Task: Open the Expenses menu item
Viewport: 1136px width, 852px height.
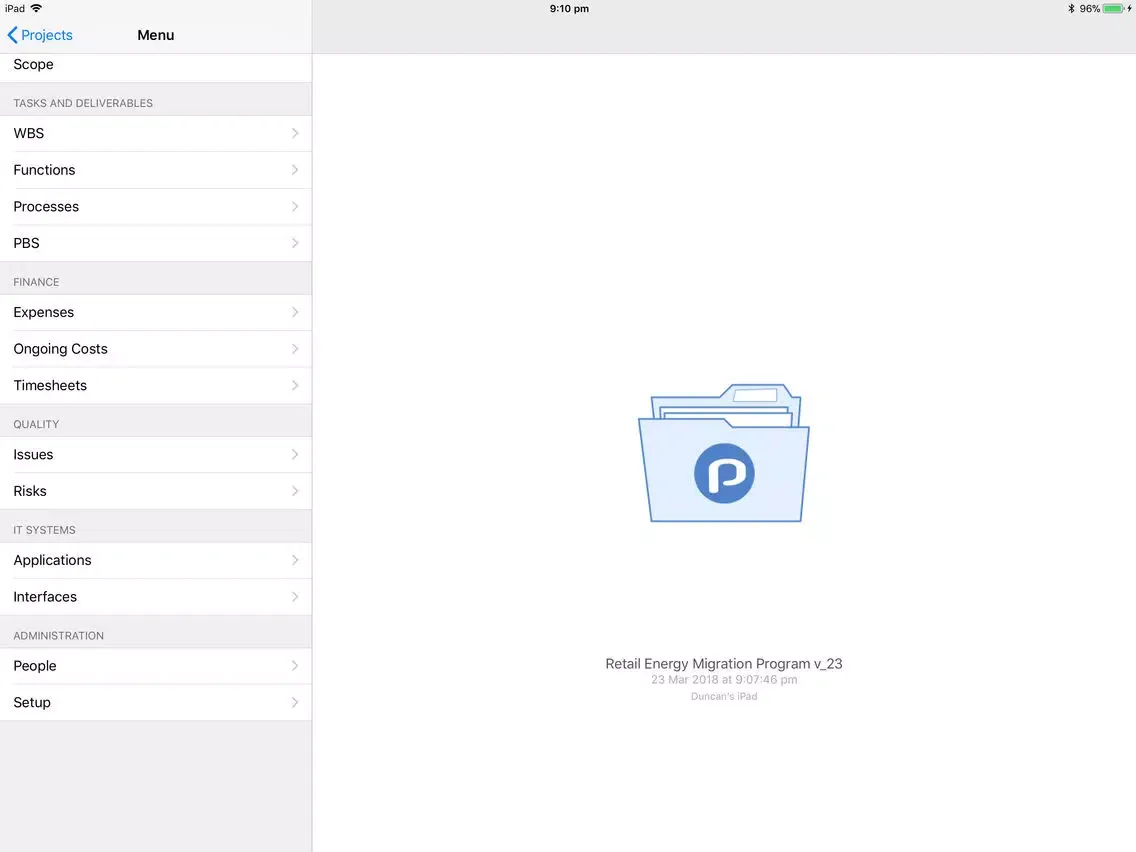Action: click(156, 312)
